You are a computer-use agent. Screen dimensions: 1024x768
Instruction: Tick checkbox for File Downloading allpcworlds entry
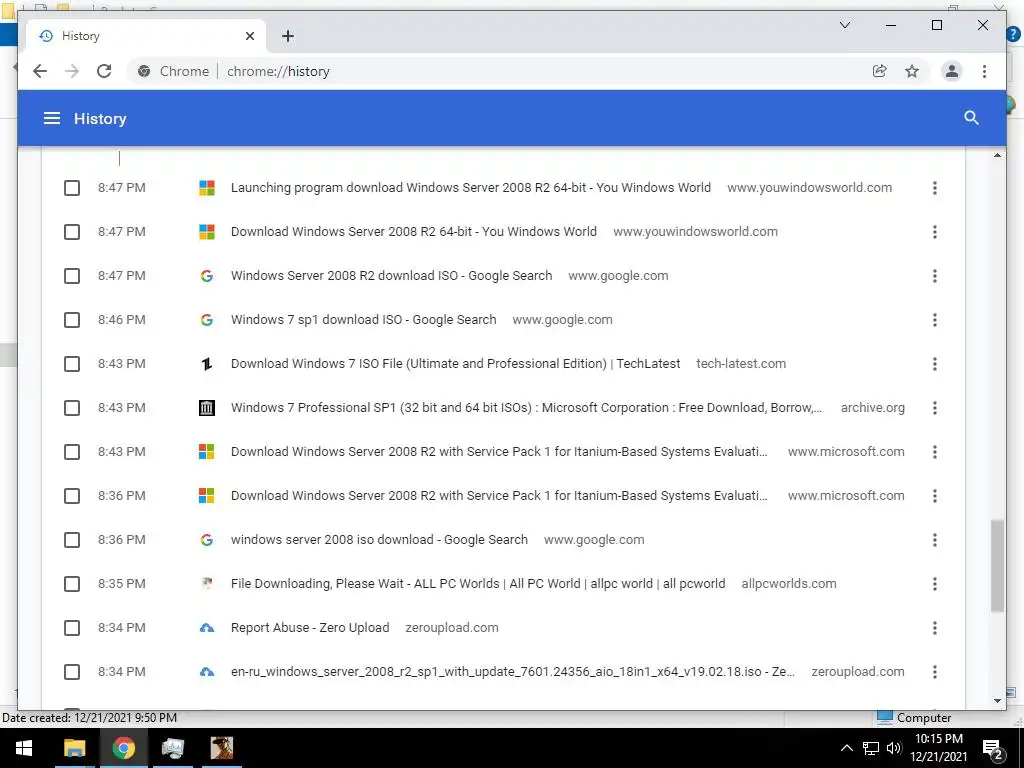point(72,584)
